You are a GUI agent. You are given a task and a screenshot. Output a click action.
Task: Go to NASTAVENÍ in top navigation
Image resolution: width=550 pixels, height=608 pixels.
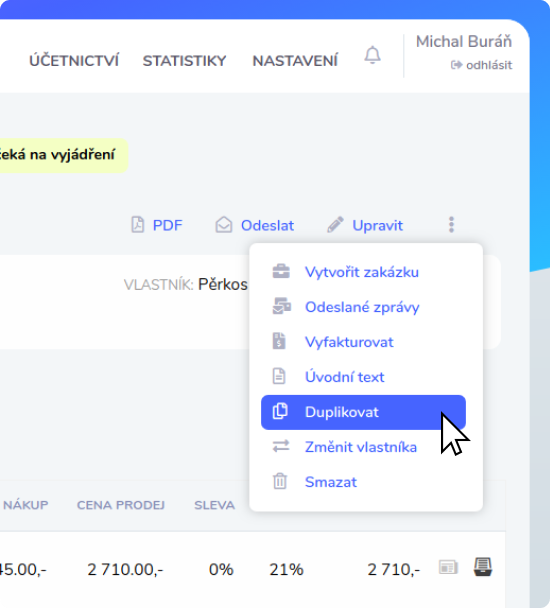coord(295,61)
